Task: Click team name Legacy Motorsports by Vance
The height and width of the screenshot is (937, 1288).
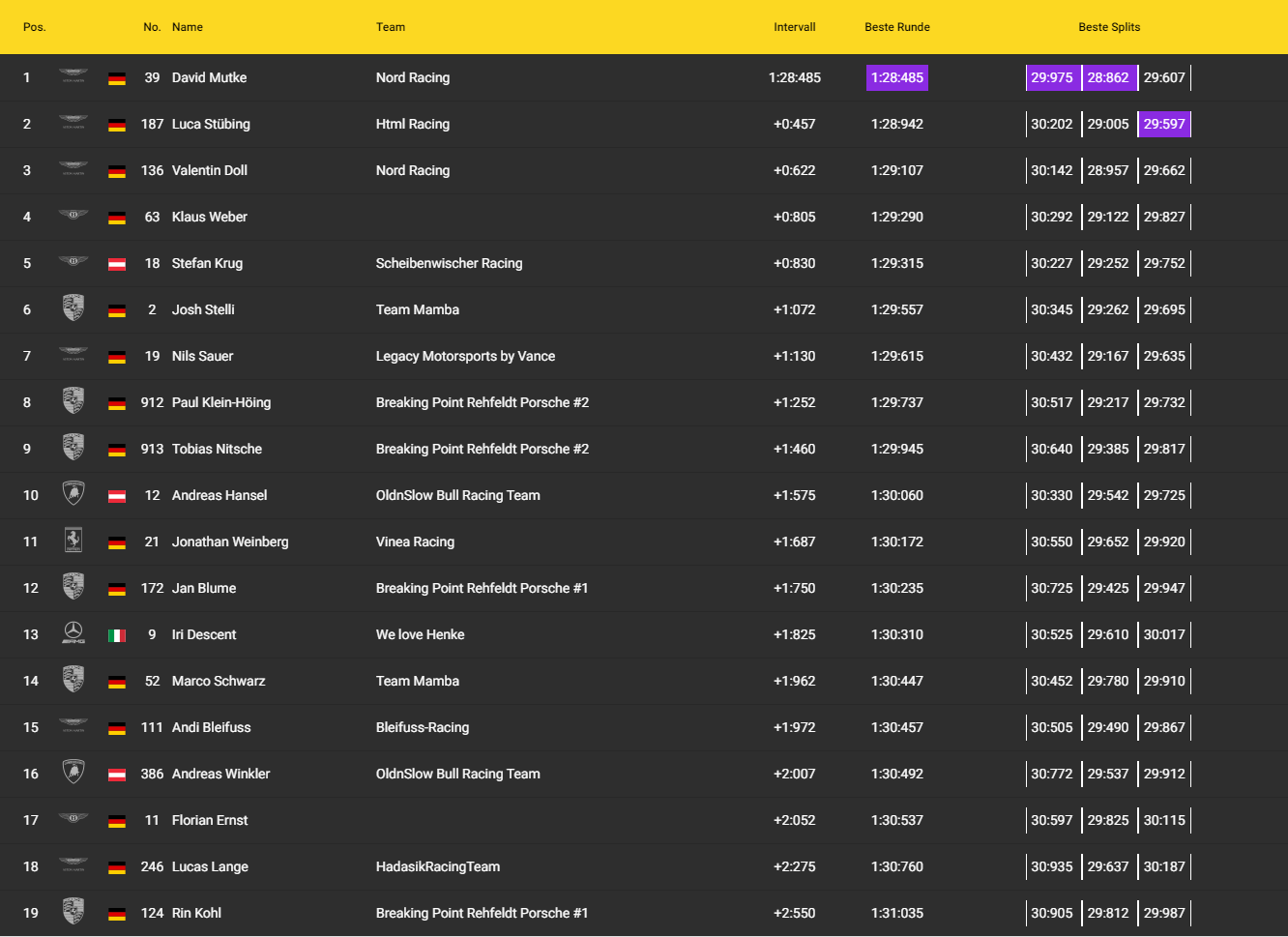Action: coord(465,356)
